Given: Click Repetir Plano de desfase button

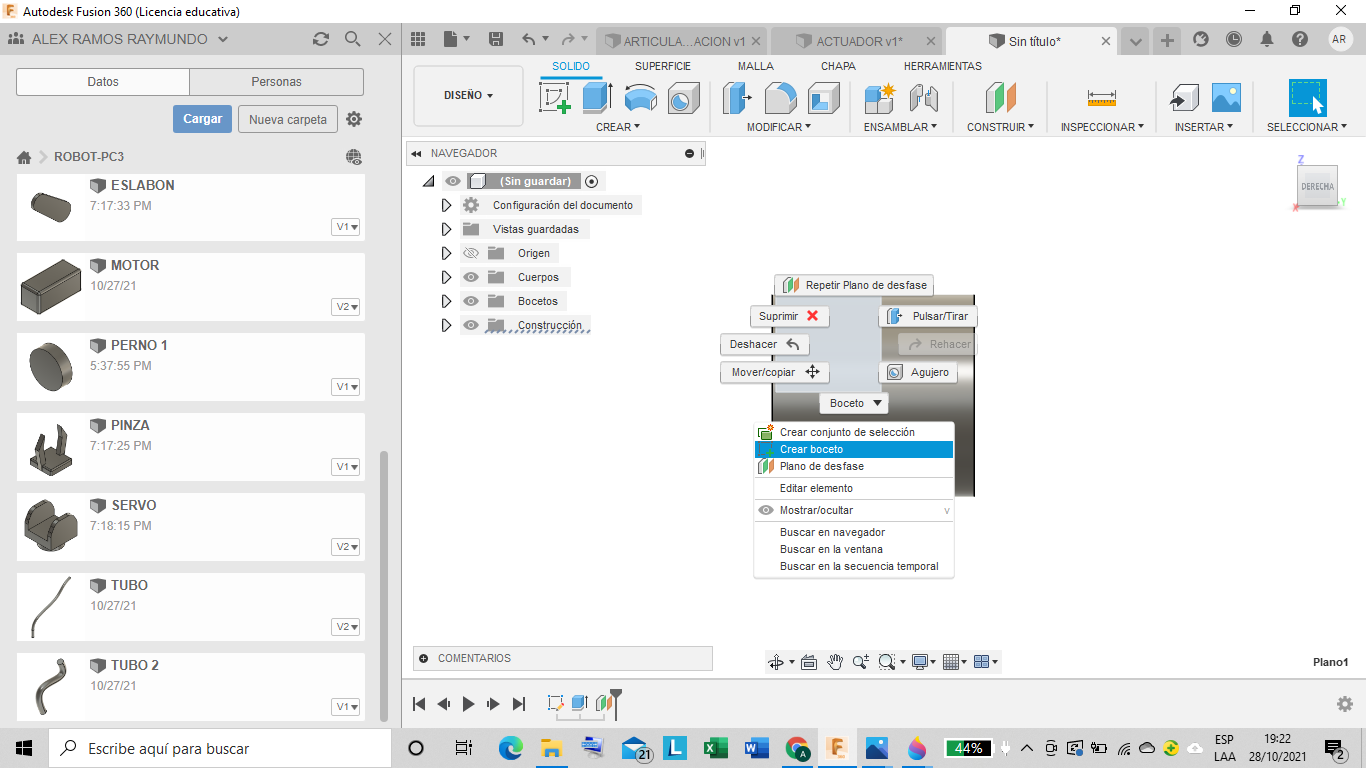Looking at the screenshot, I should pos(854,285).
